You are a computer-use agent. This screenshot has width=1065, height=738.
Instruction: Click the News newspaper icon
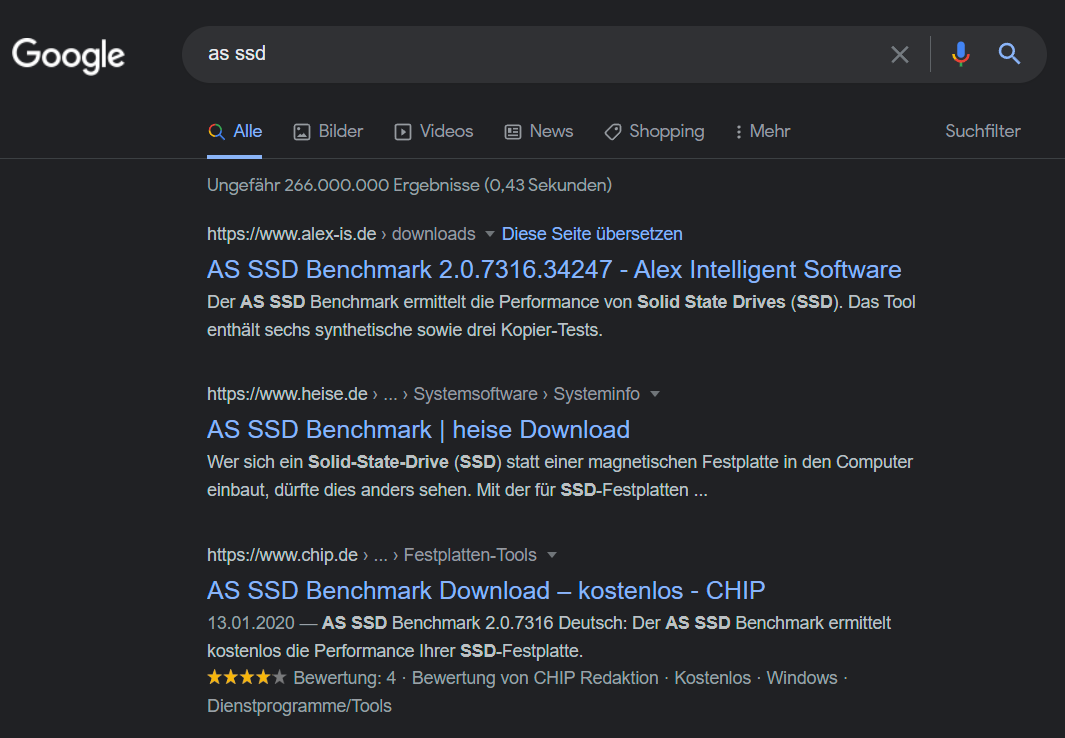(513, 132)
